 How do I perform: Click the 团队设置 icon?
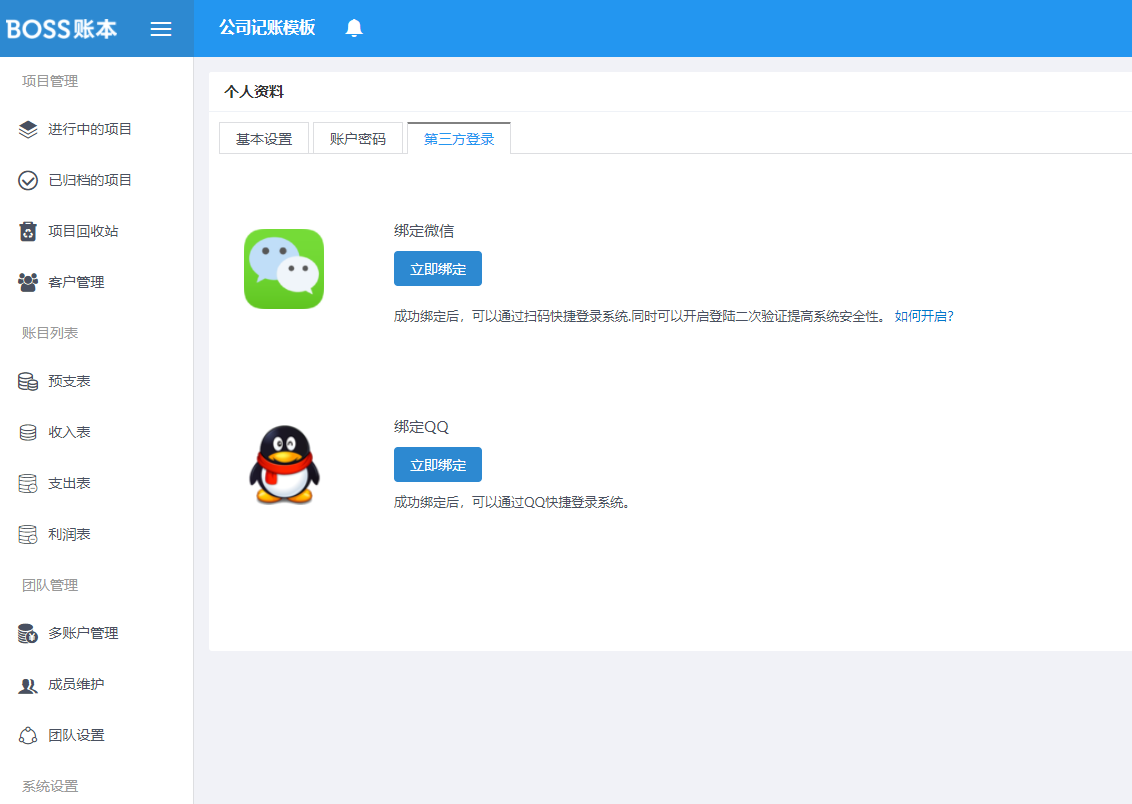click(28, 735)
